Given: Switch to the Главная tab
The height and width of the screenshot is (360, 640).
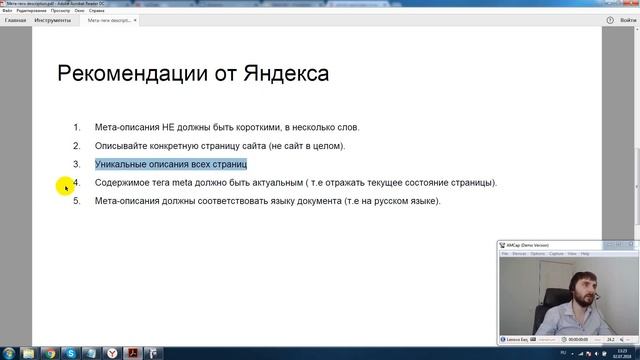Looking at the screenshot, I should (x=16, y=20).
